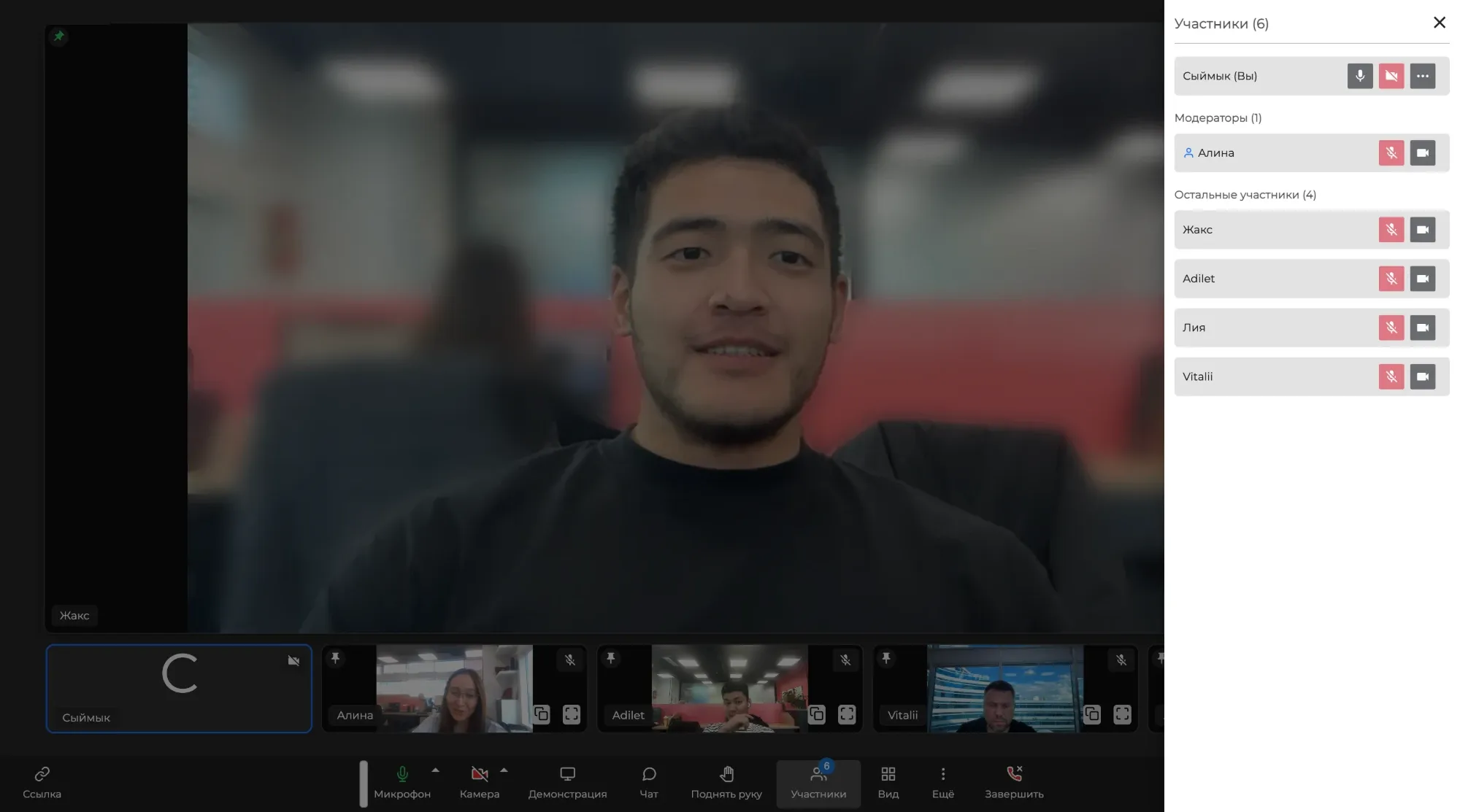Click Vitalii's camera button in the list
1460x812 pixels.
coord(1423,376)
